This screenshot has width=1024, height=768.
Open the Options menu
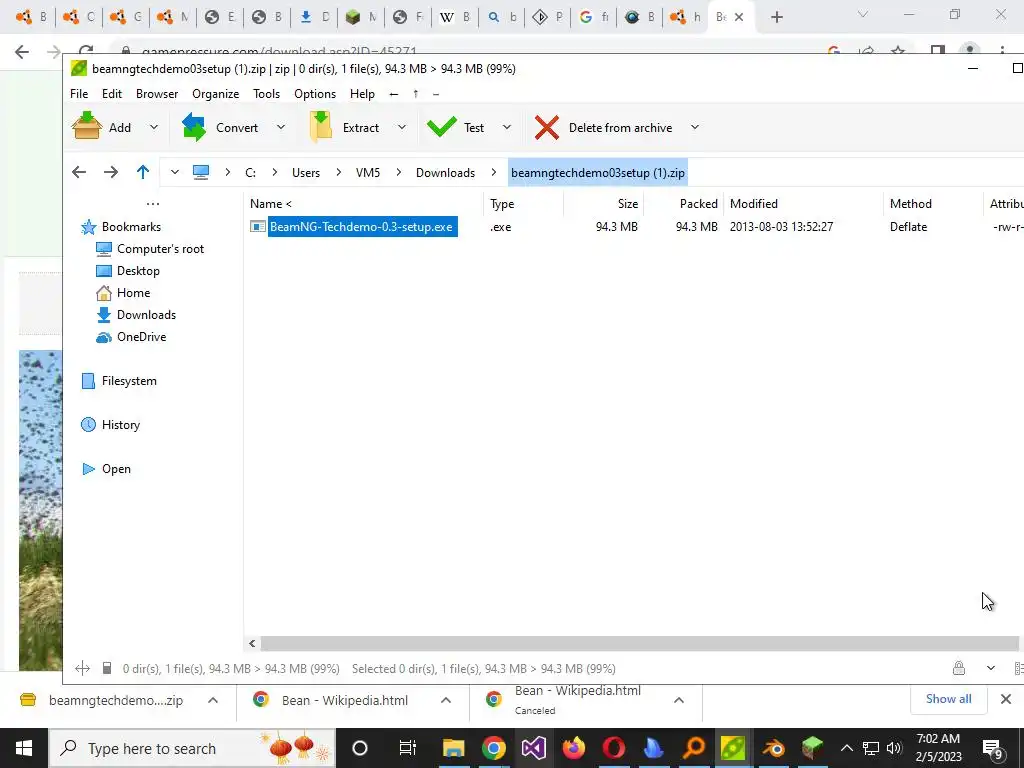click(315, 94)
